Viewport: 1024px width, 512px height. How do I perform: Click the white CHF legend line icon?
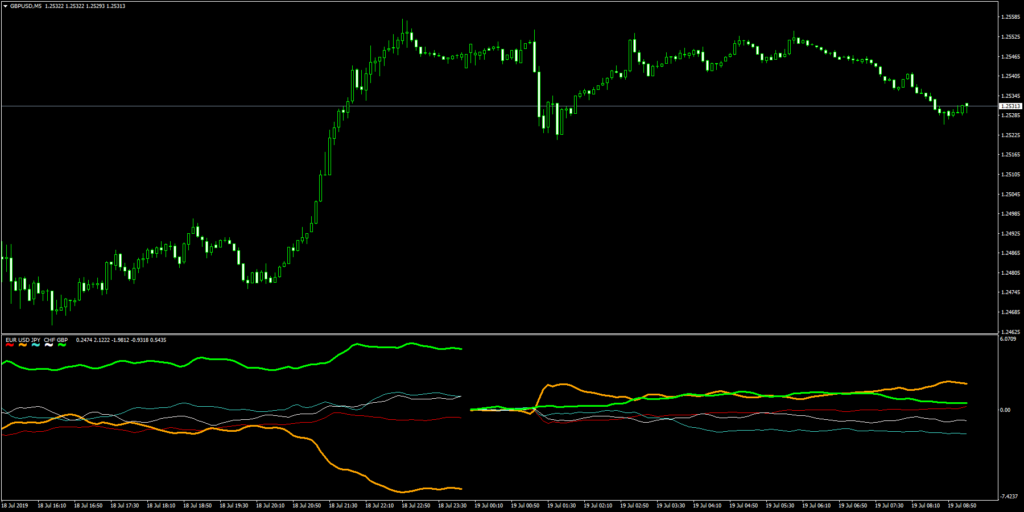(x=49, y=345)
